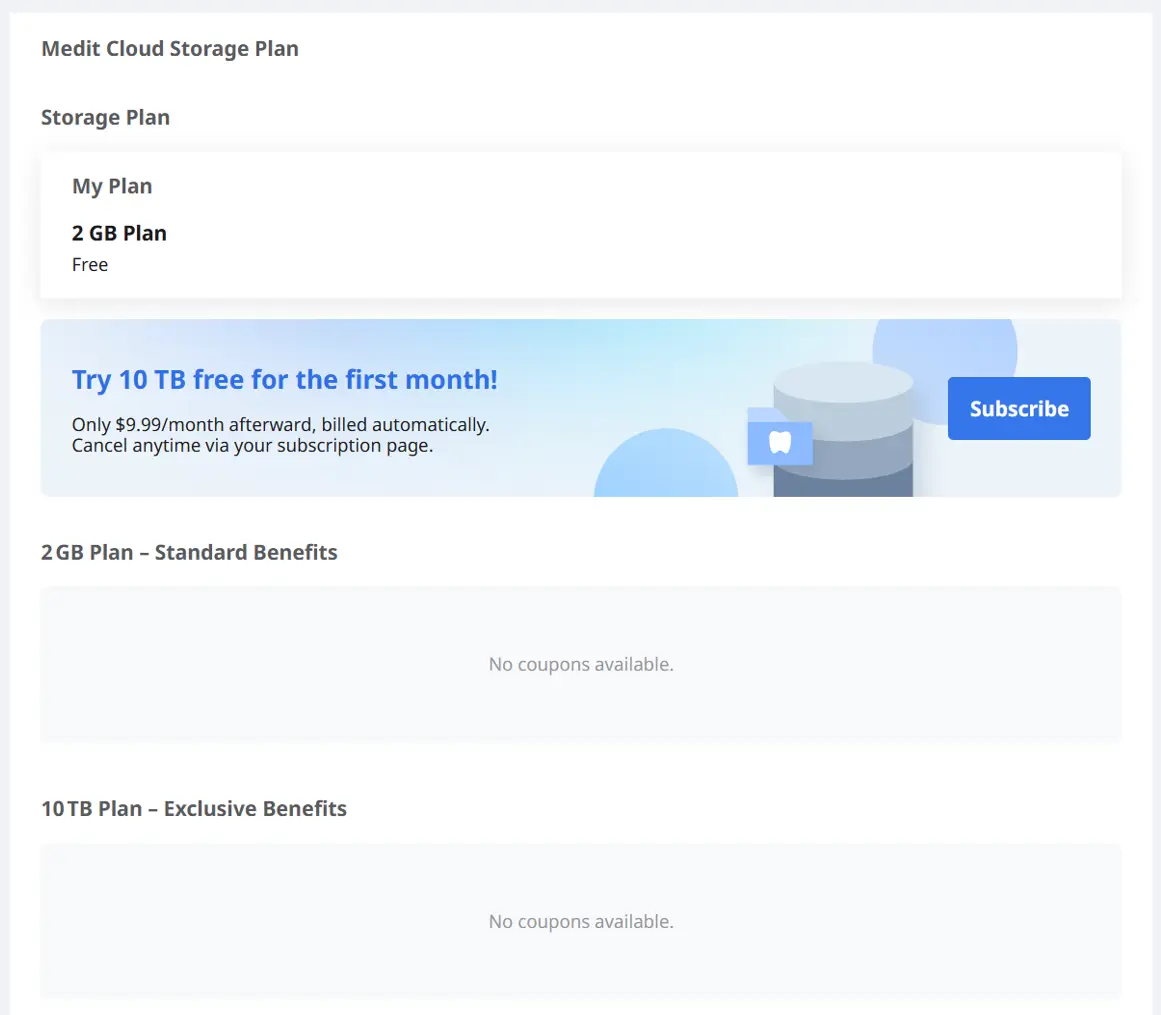1161x1015 pixels.
Task: Click 'Try 10 TB free for the first month!' headline
Action: pyautogui.click(x=284, y=380)
